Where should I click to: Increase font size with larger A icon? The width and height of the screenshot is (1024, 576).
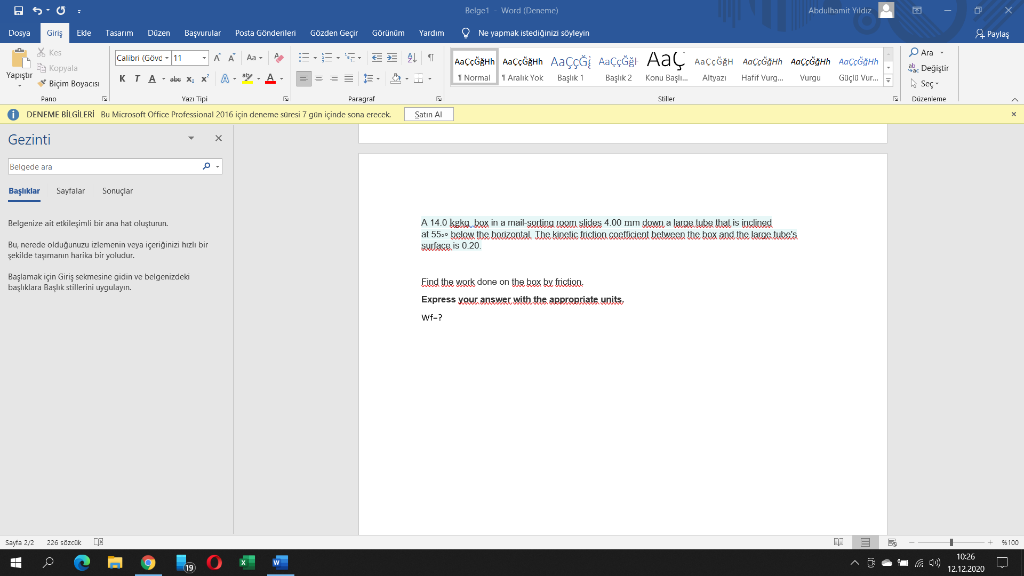(217, 57)
